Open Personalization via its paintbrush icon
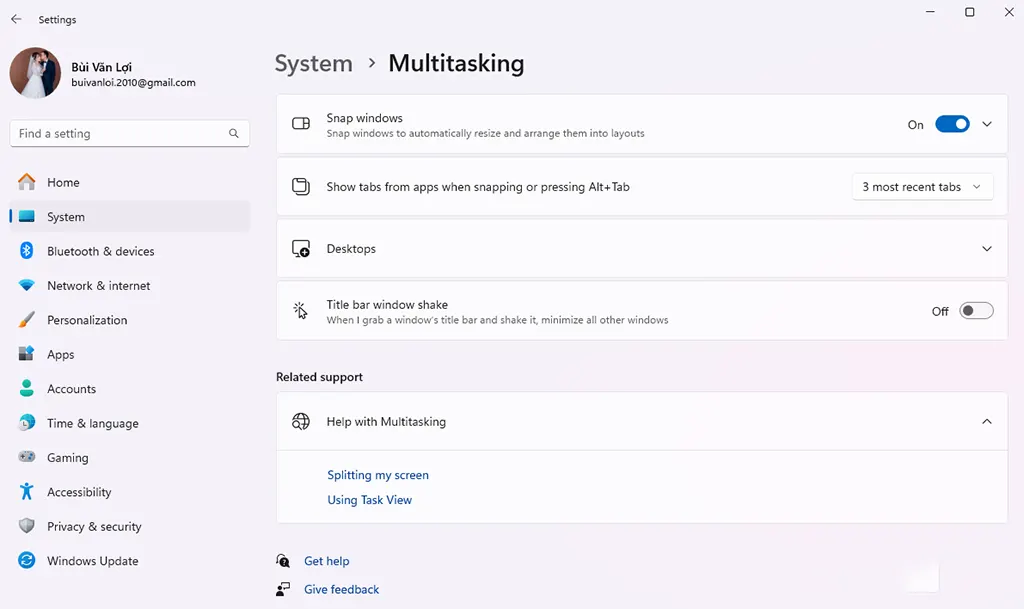 pyautogui.click(x=27, y=320)
